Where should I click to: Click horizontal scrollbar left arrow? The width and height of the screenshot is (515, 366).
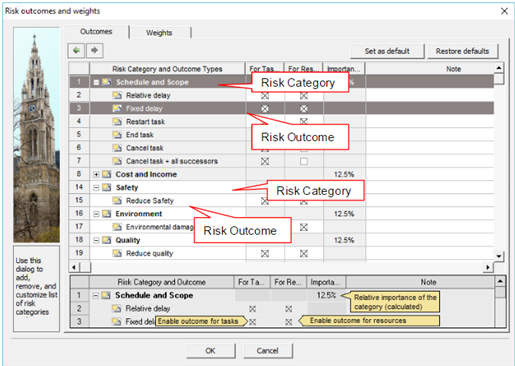pyautogui.click(x=74, y=267)
